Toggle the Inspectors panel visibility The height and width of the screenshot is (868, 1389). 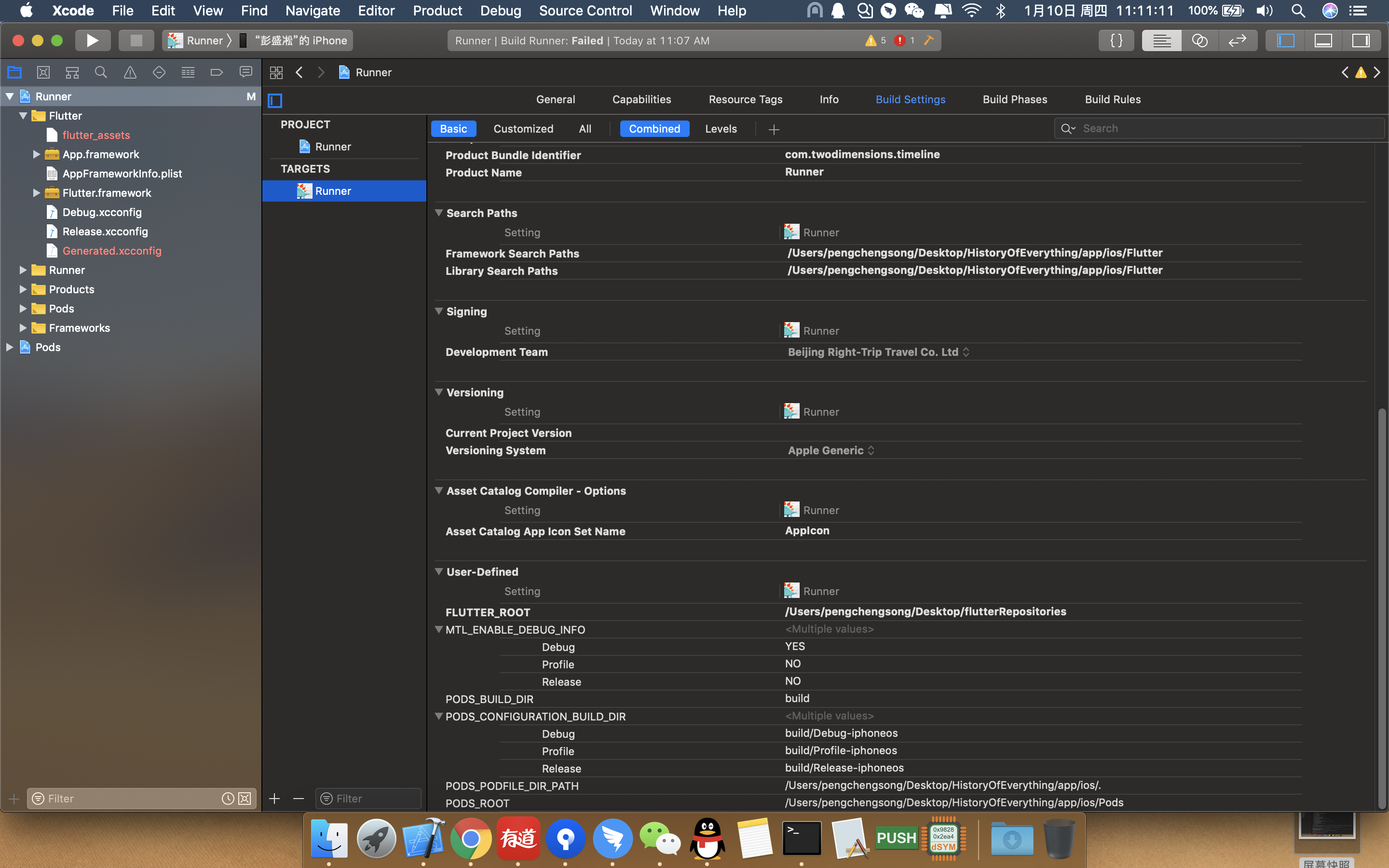1361,41
